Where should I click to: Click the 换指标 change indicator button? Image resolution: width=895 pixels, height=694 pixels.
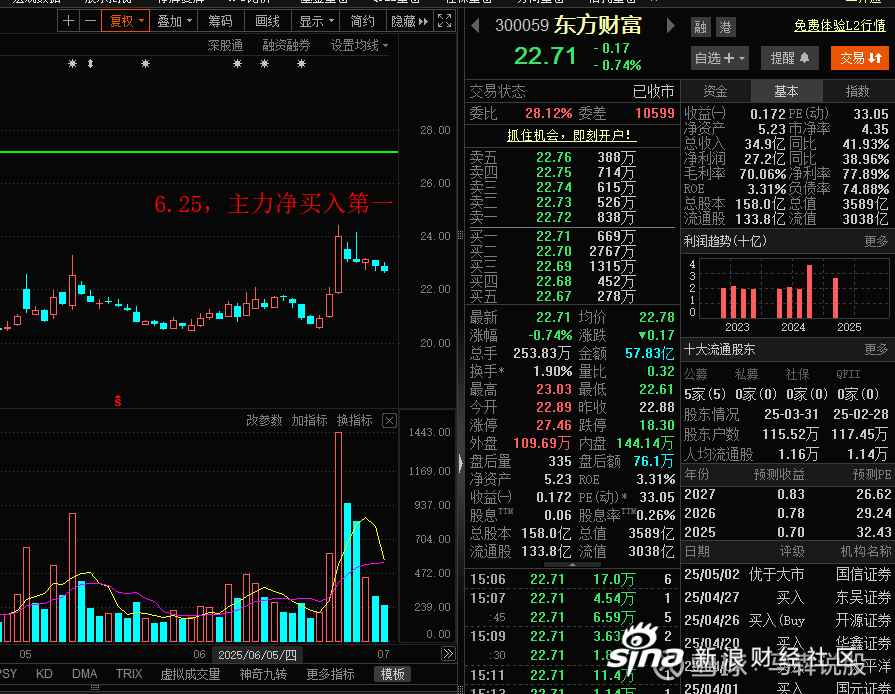point(354,421)
